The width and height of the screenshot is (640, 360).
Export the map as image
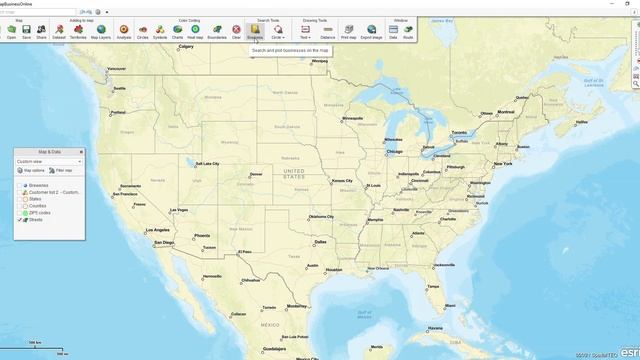point(371,32)
